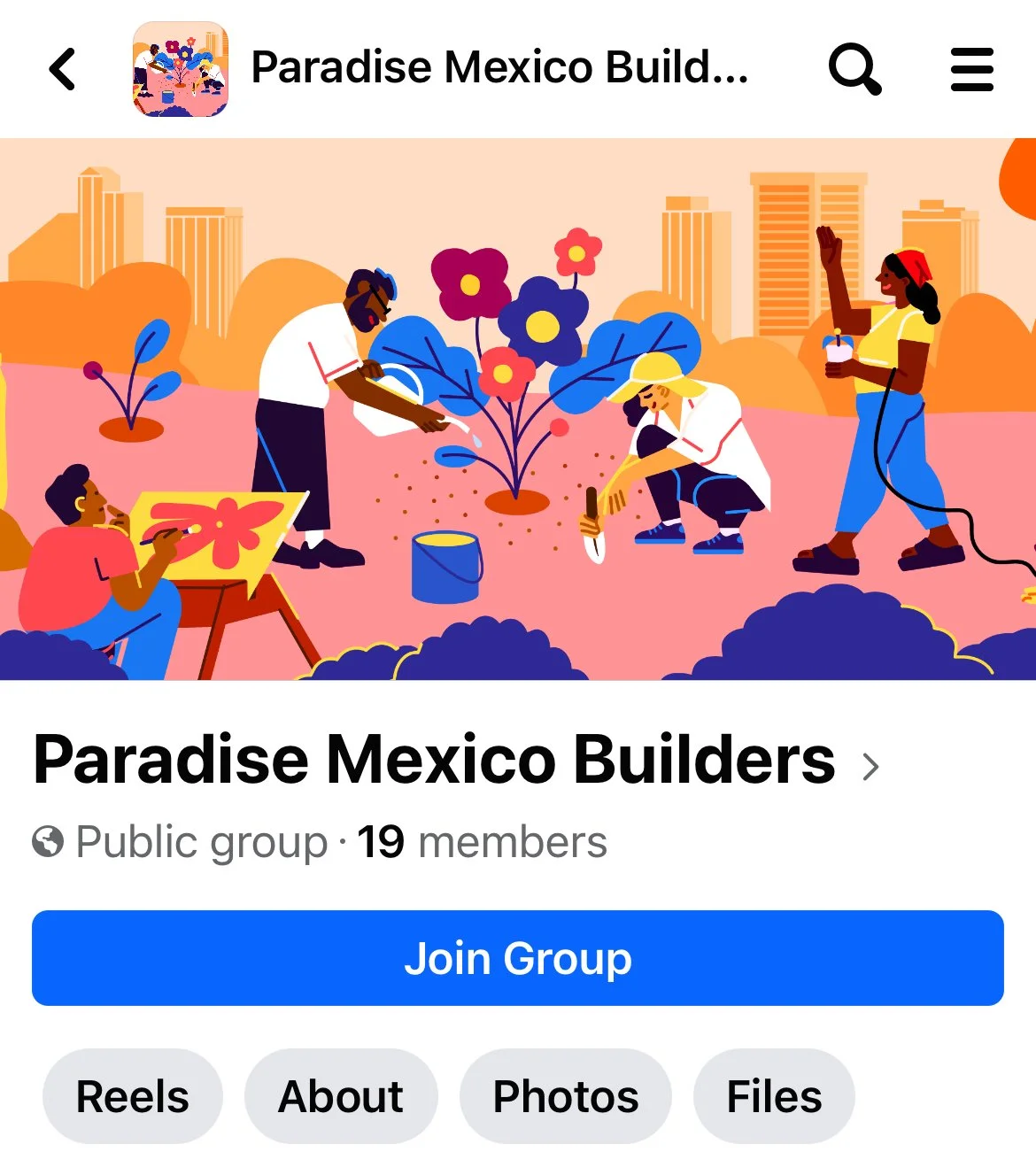
Task: Tap the blue bucket in cover image
Action: click(446, 568)
